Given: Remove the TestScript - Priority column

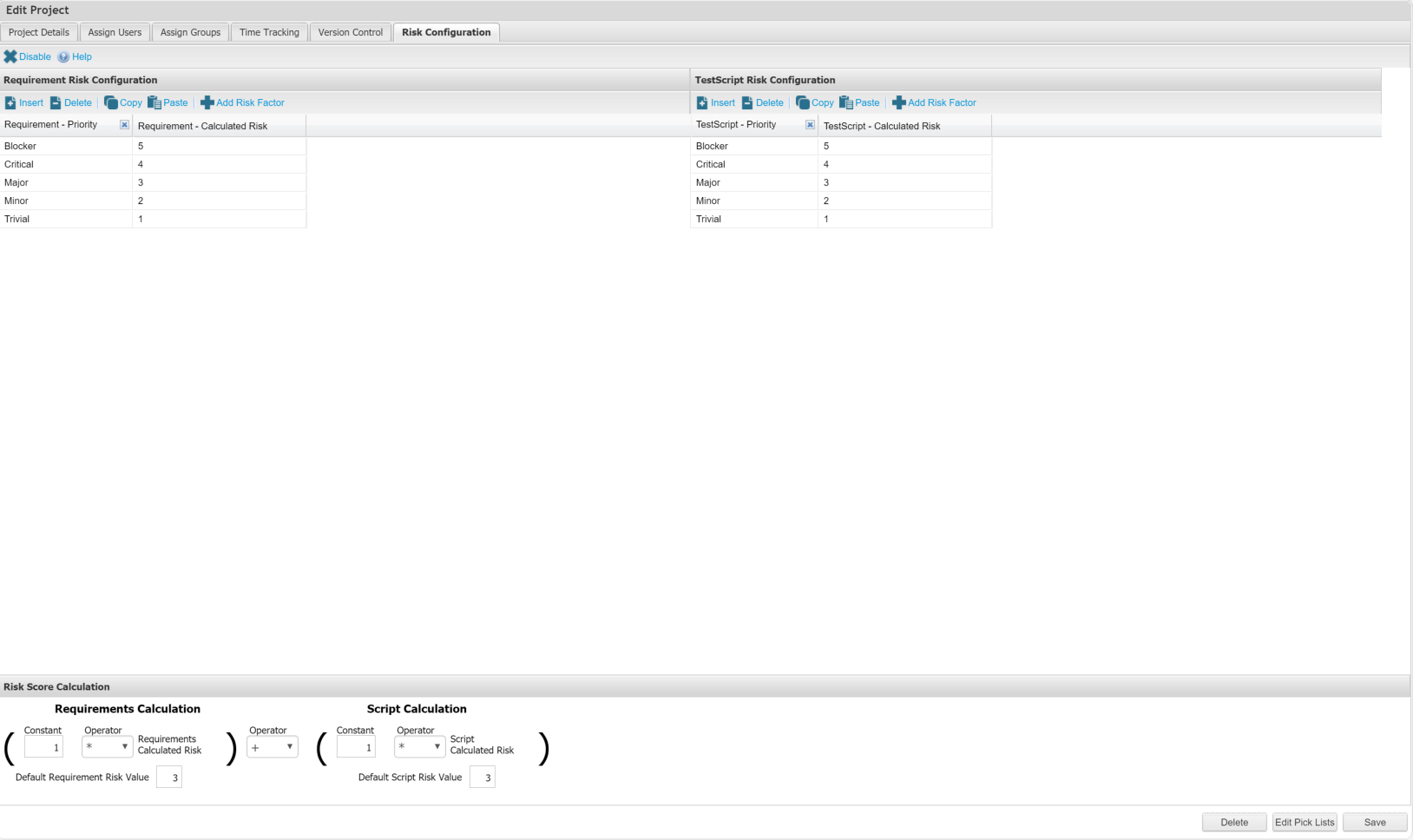Looking at the screenshot, I should tap(810, 125).
